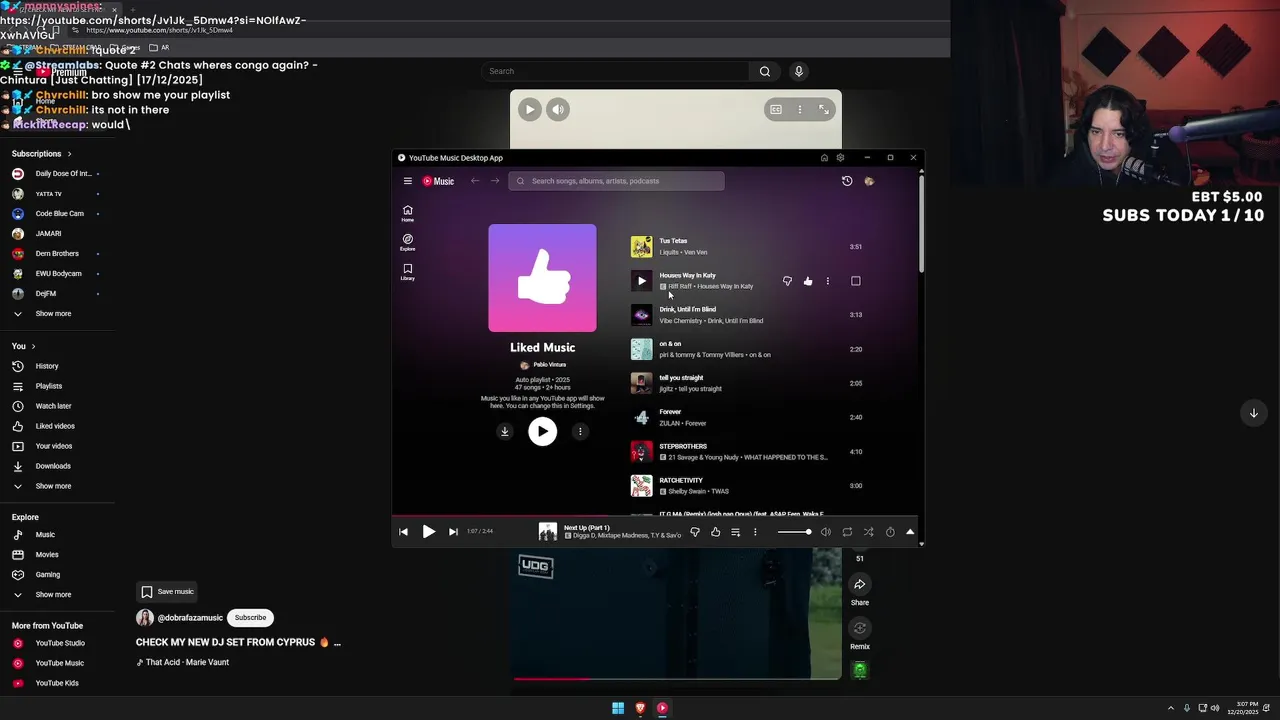Viewport: 1280px width, 720px height.
Task: Click the music search field
Action: 616,181
